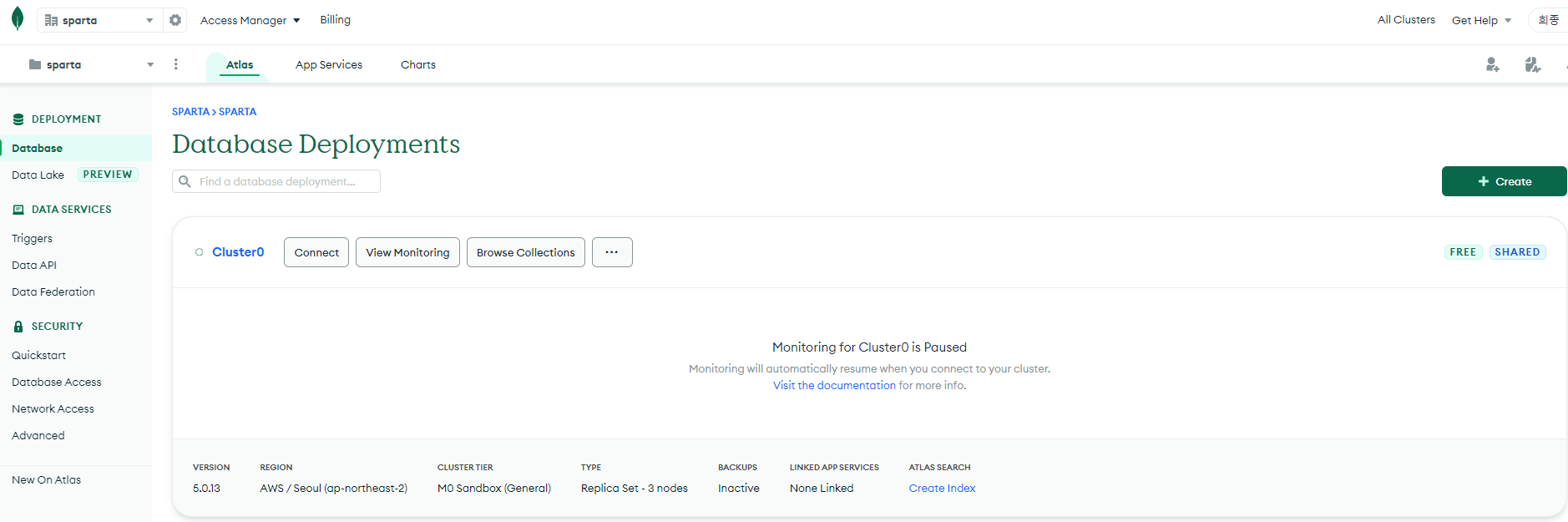Image resolution: width=1568 pixels, height=522 pixels.
Task: Click None Linked value
Action: pos(822,488)
